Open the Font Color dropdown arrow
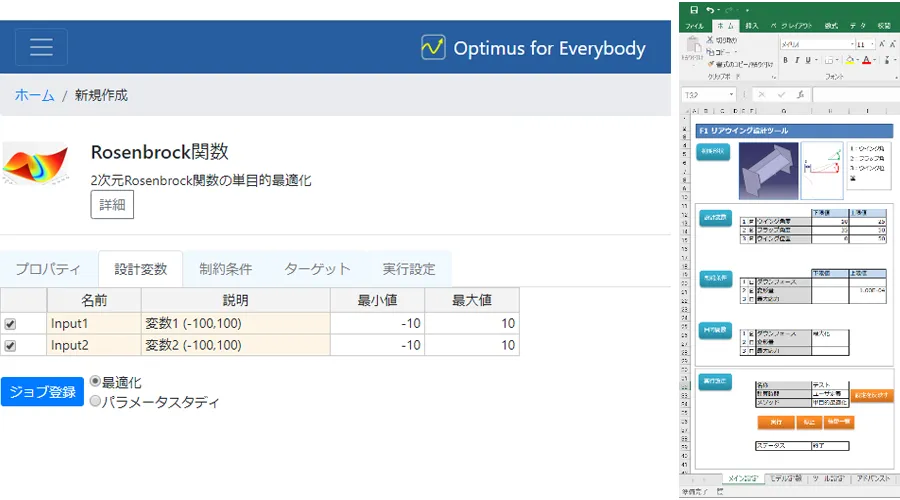This screenshot has width=900, height=500. click(x=875, y=60)
